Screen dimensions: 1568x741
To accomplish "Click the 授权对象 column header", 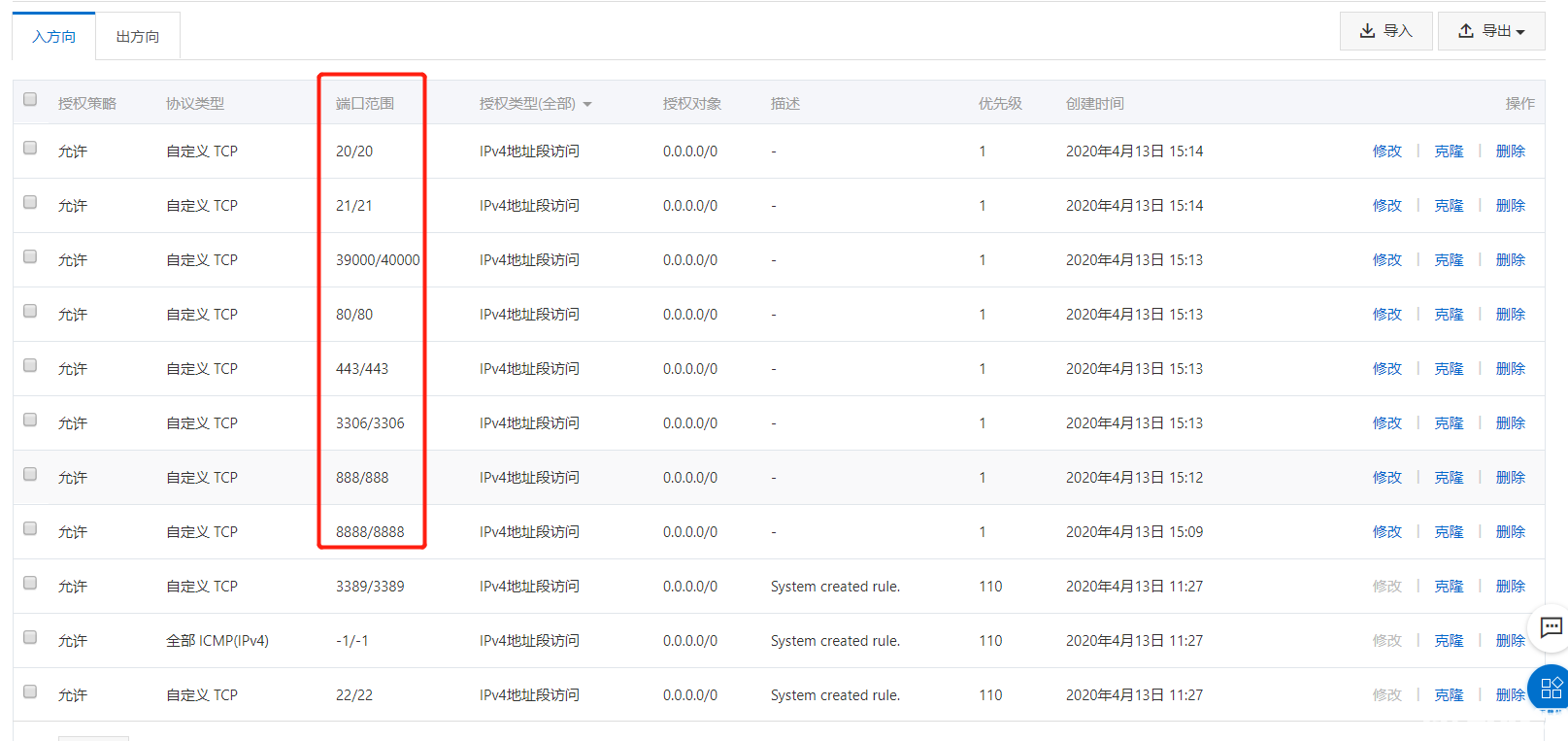I will (x=692, y=103).
